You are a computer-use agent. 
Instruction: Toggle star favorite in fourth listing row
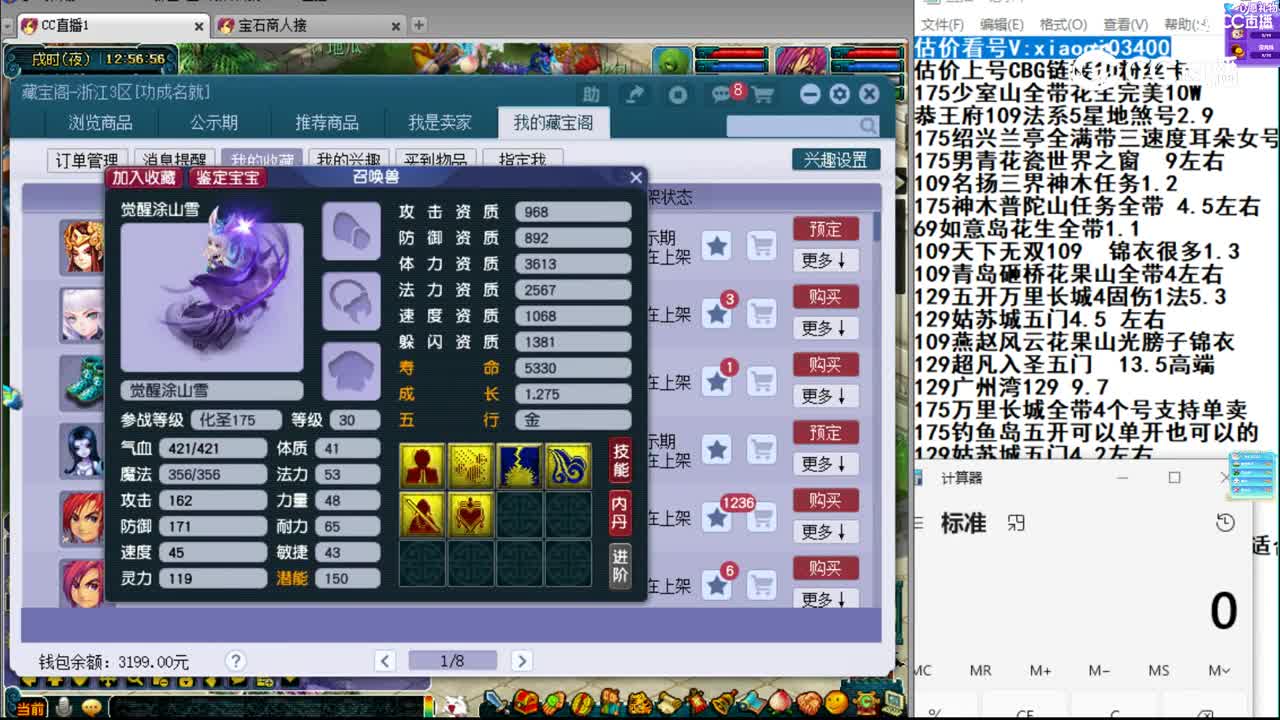(x=717, y=449)
